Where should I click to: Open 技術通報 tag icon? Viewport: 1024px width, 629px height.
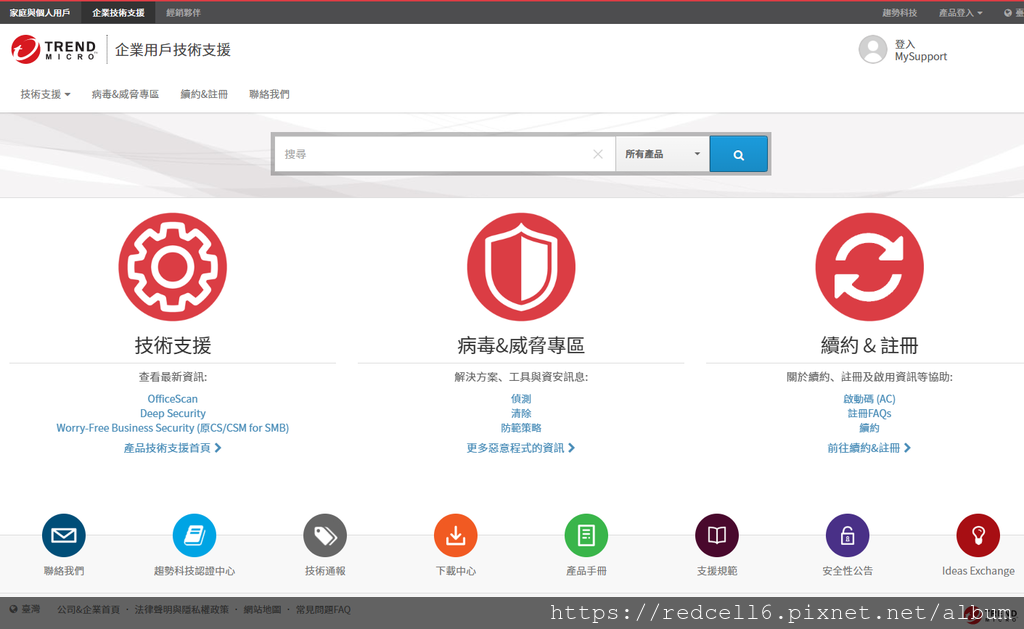[325, 536]
